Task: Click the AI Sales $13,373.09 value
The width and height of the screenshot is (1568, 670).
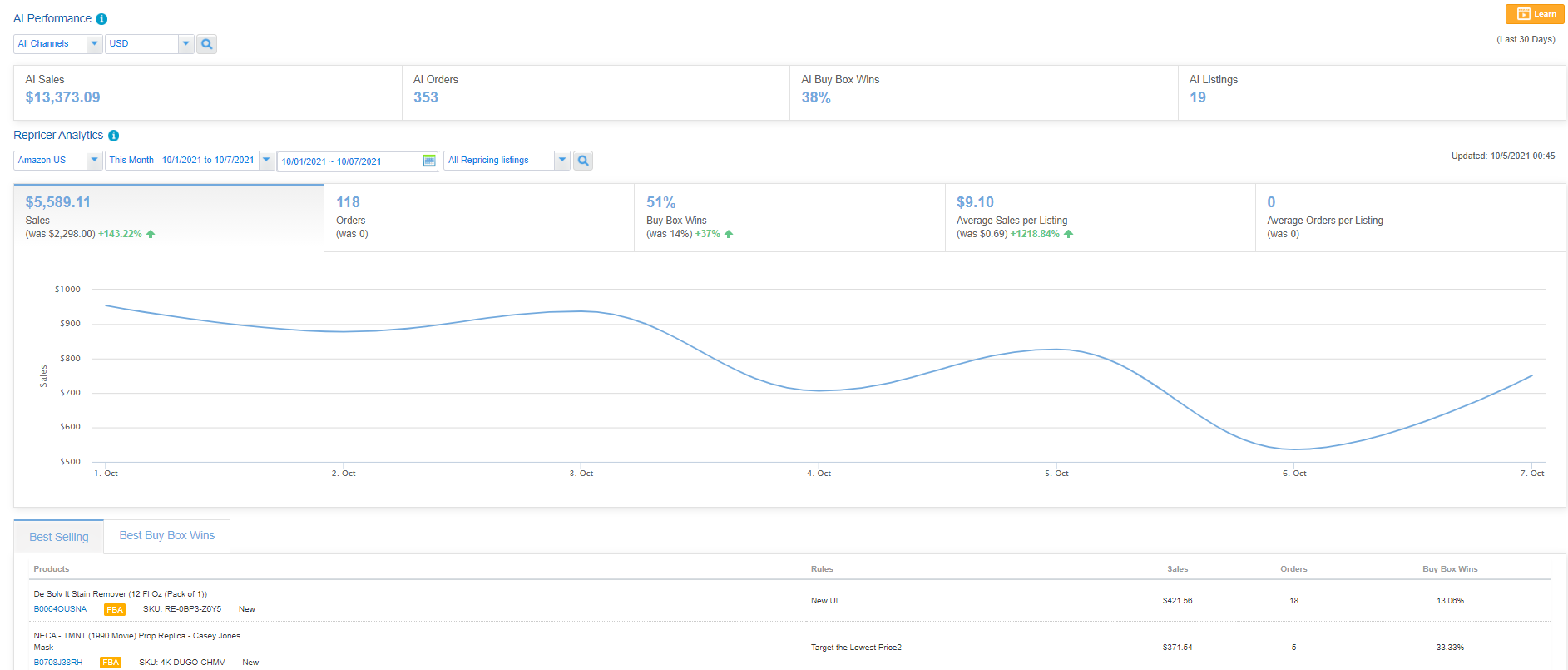Action: pos(62,97)
